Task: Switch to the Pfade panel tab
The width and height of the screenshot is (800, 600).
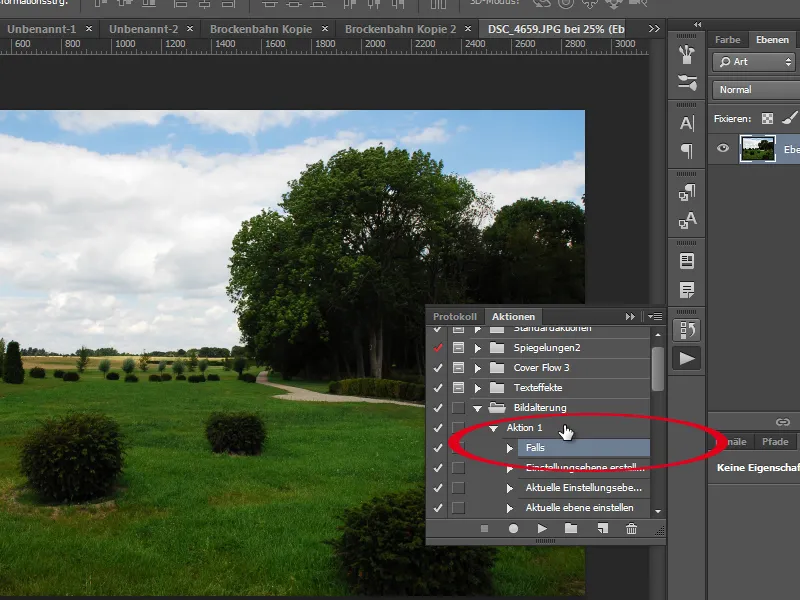Action: 775,442
